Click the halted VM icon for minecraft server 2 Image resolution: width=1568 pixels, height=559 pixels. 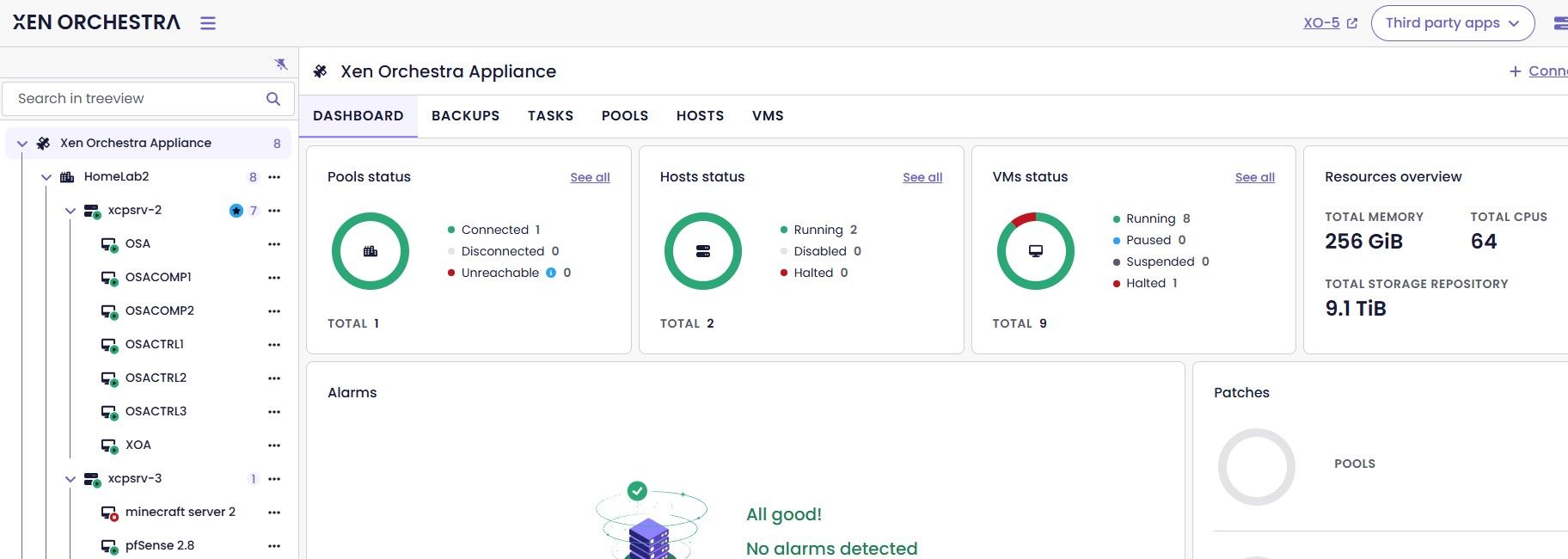pos(109,513)
